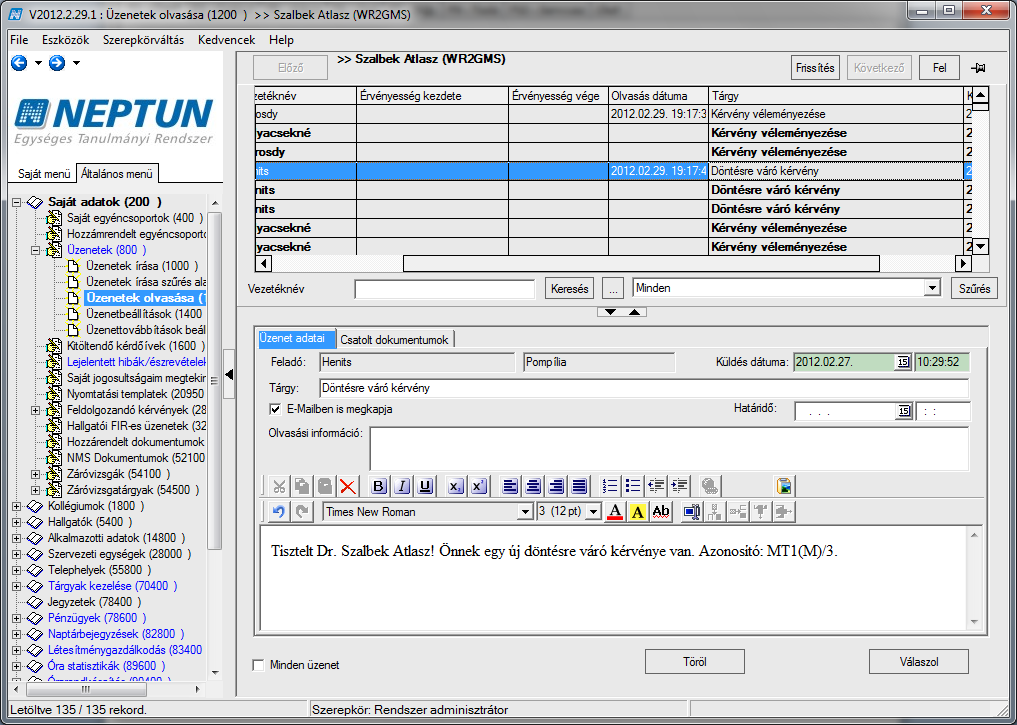Open the Szerepkörváltás menu
Viewport: 1017px width, 725px height.
(143, 40)
